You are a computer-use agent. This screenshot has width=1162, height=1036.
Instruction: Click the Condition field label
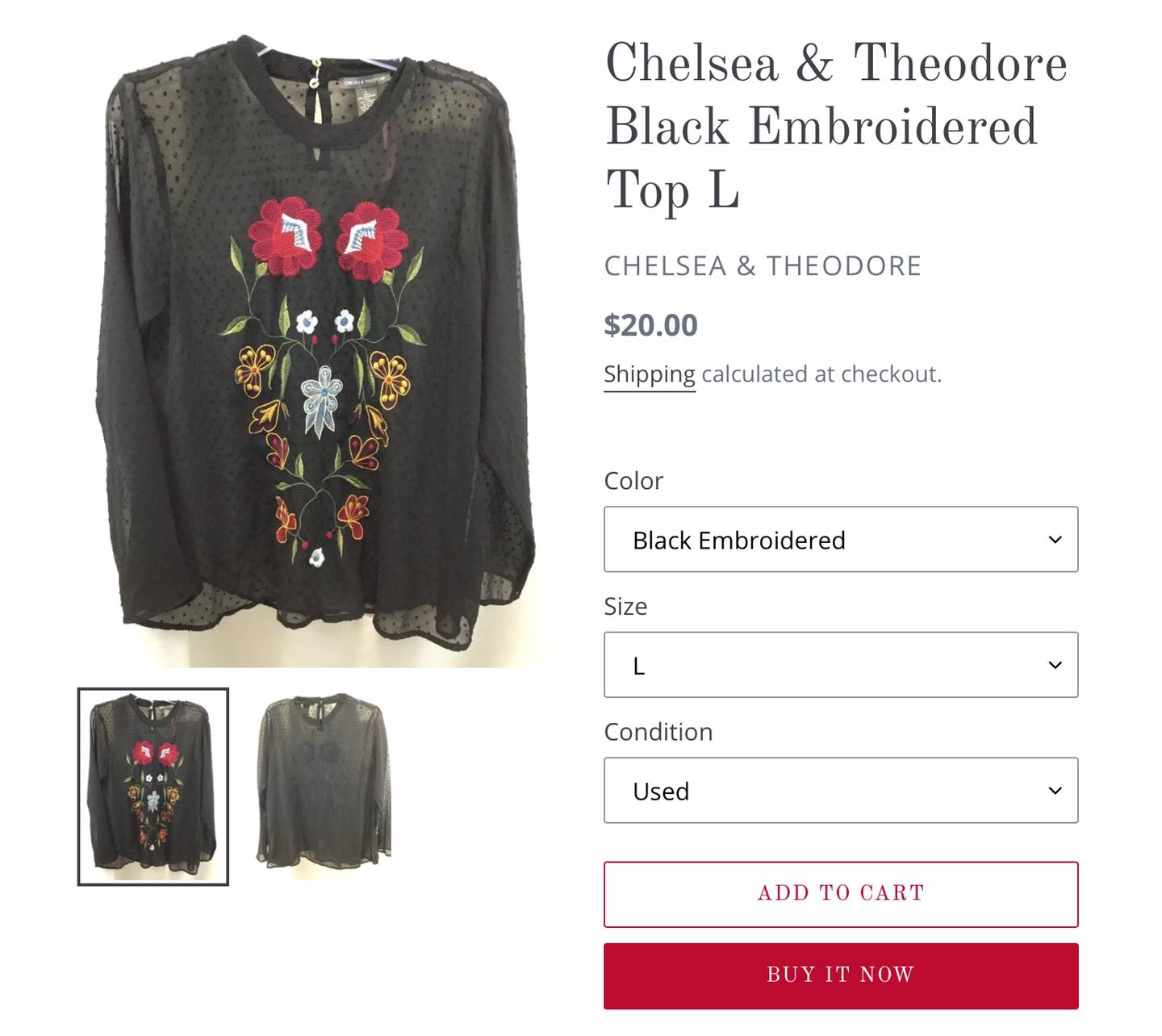(658, 732)
